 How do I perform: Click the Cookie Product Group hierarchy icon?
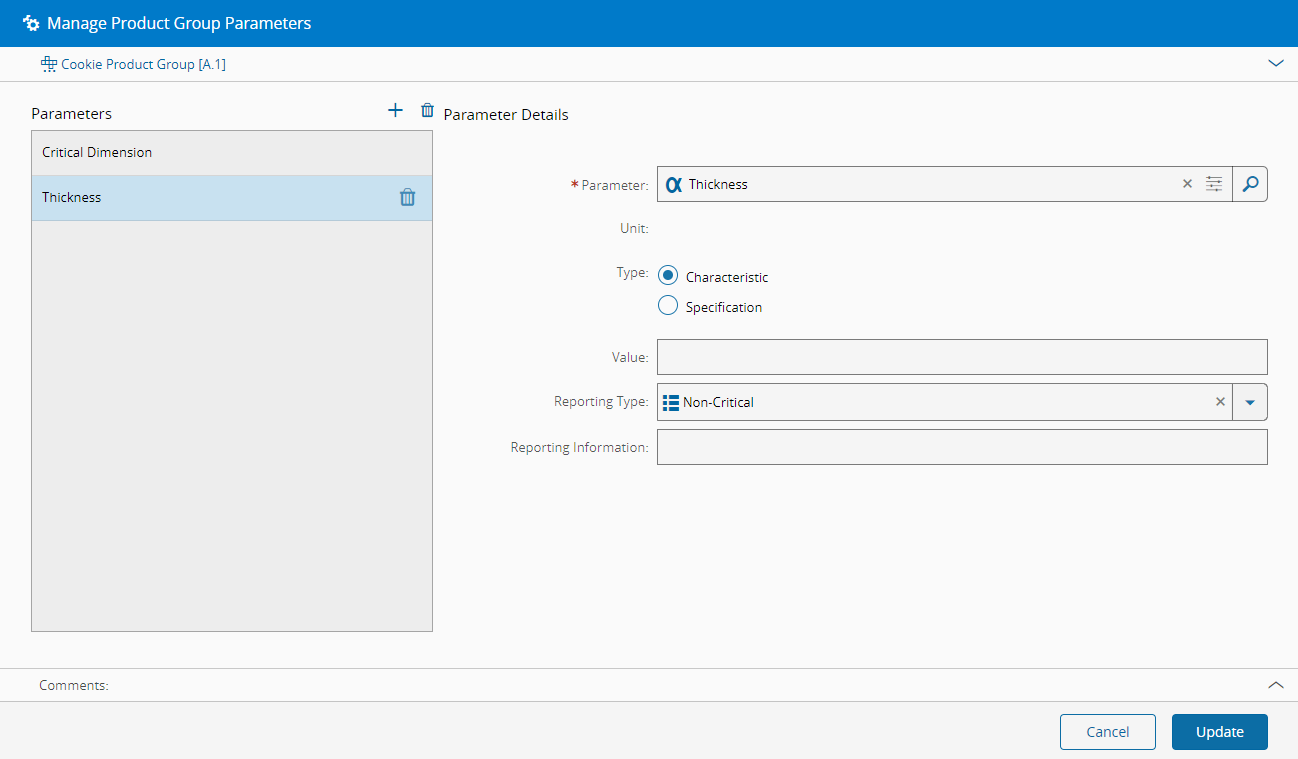point(48,64)
